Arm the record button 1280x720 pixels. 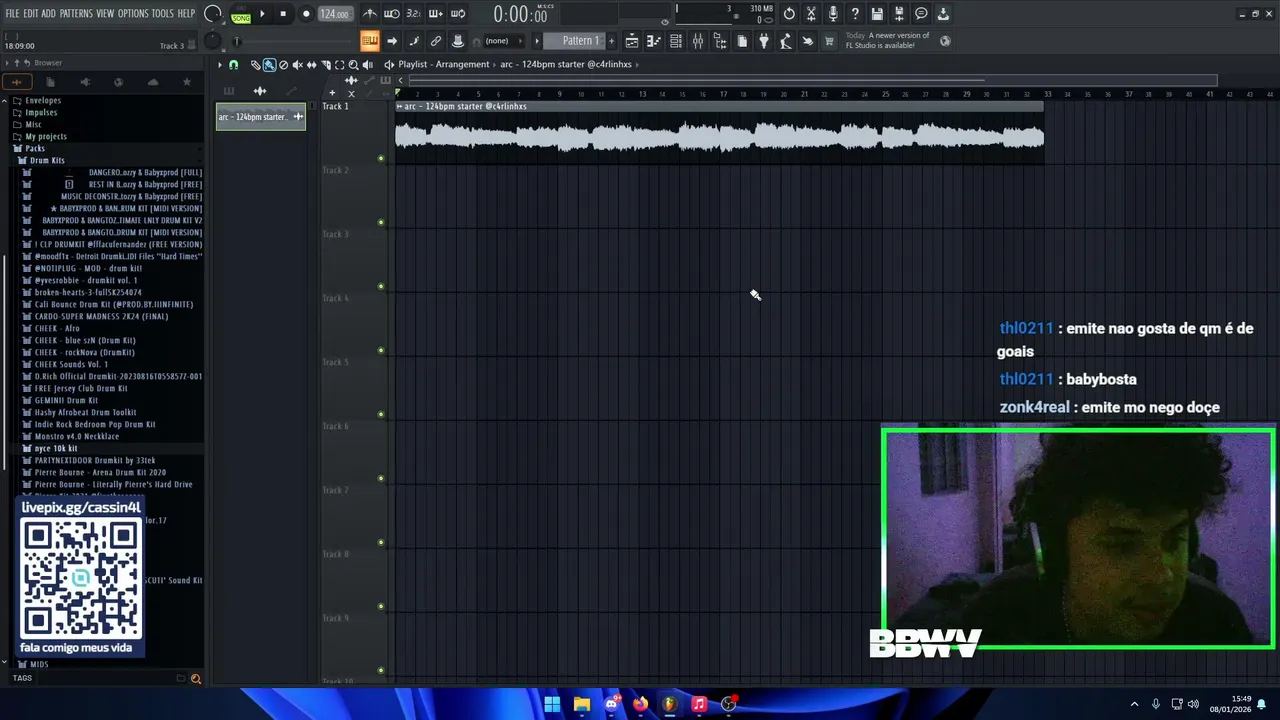tap(306, 14)
